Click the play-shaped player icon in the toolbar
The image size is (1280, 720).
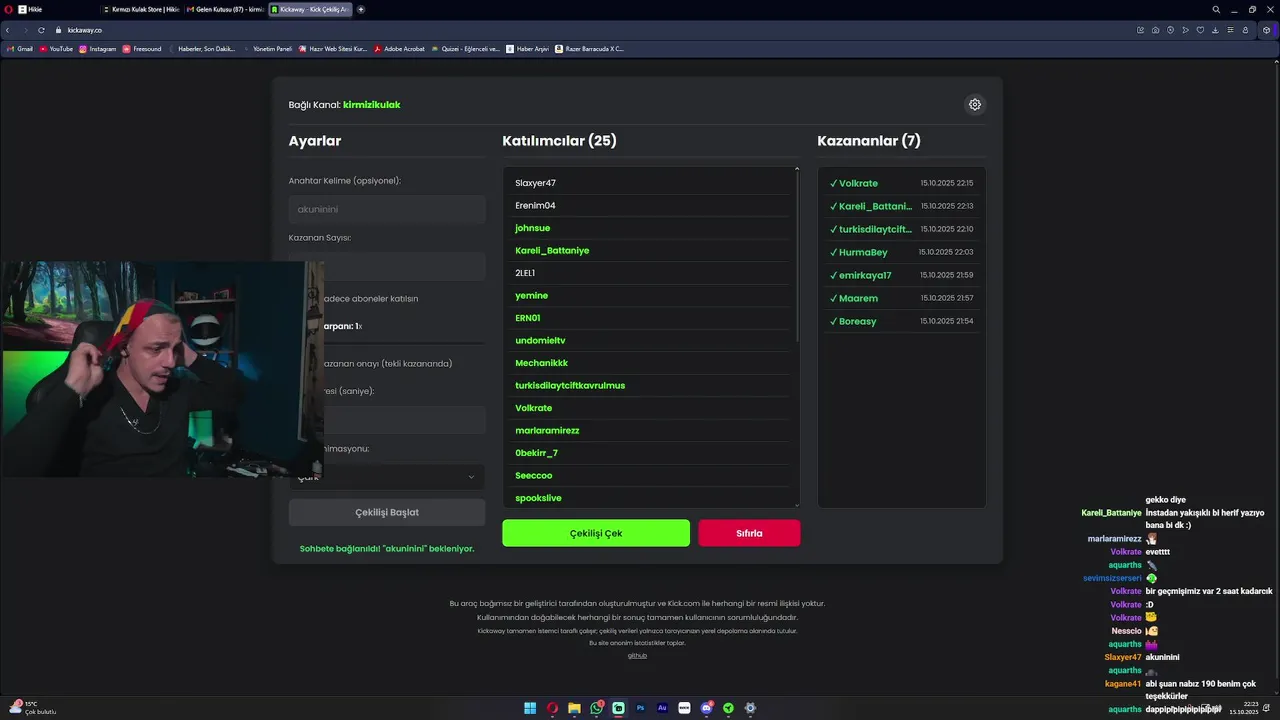tap(1185, 30)
